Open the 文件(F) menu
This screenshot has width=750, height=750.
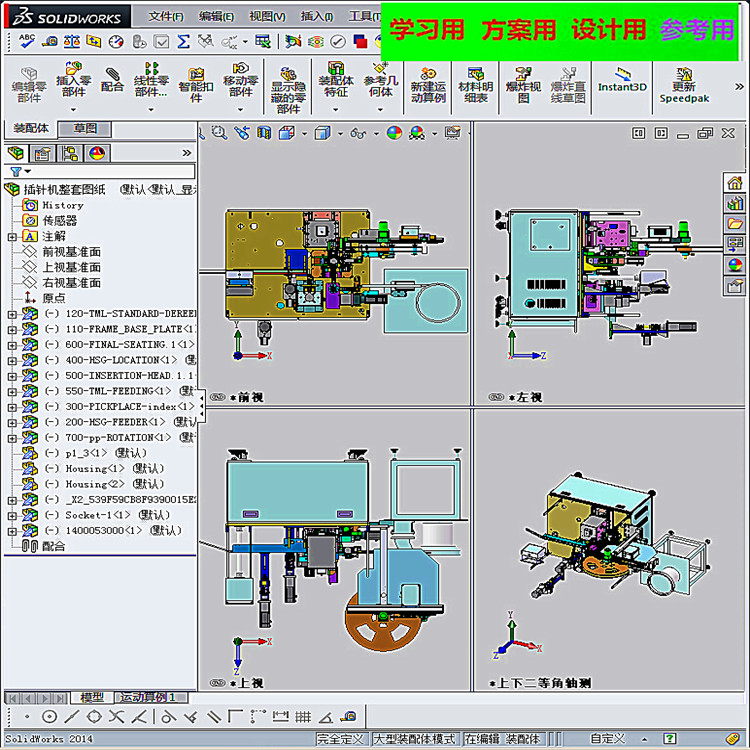[x=165, y=17]
